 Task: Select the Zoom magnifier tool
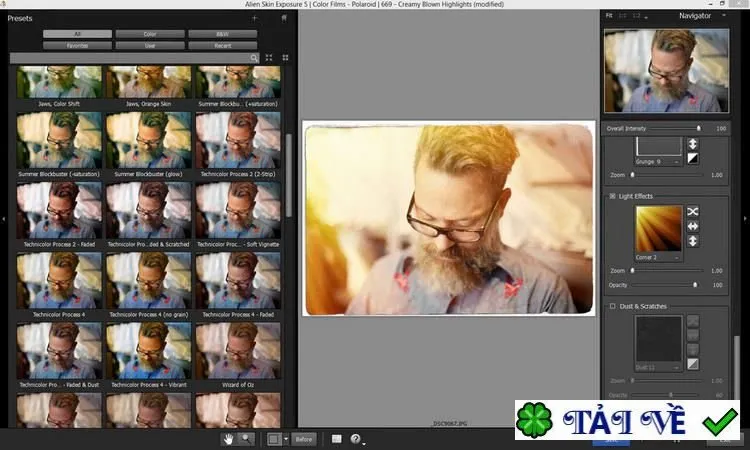coord(246,439)
